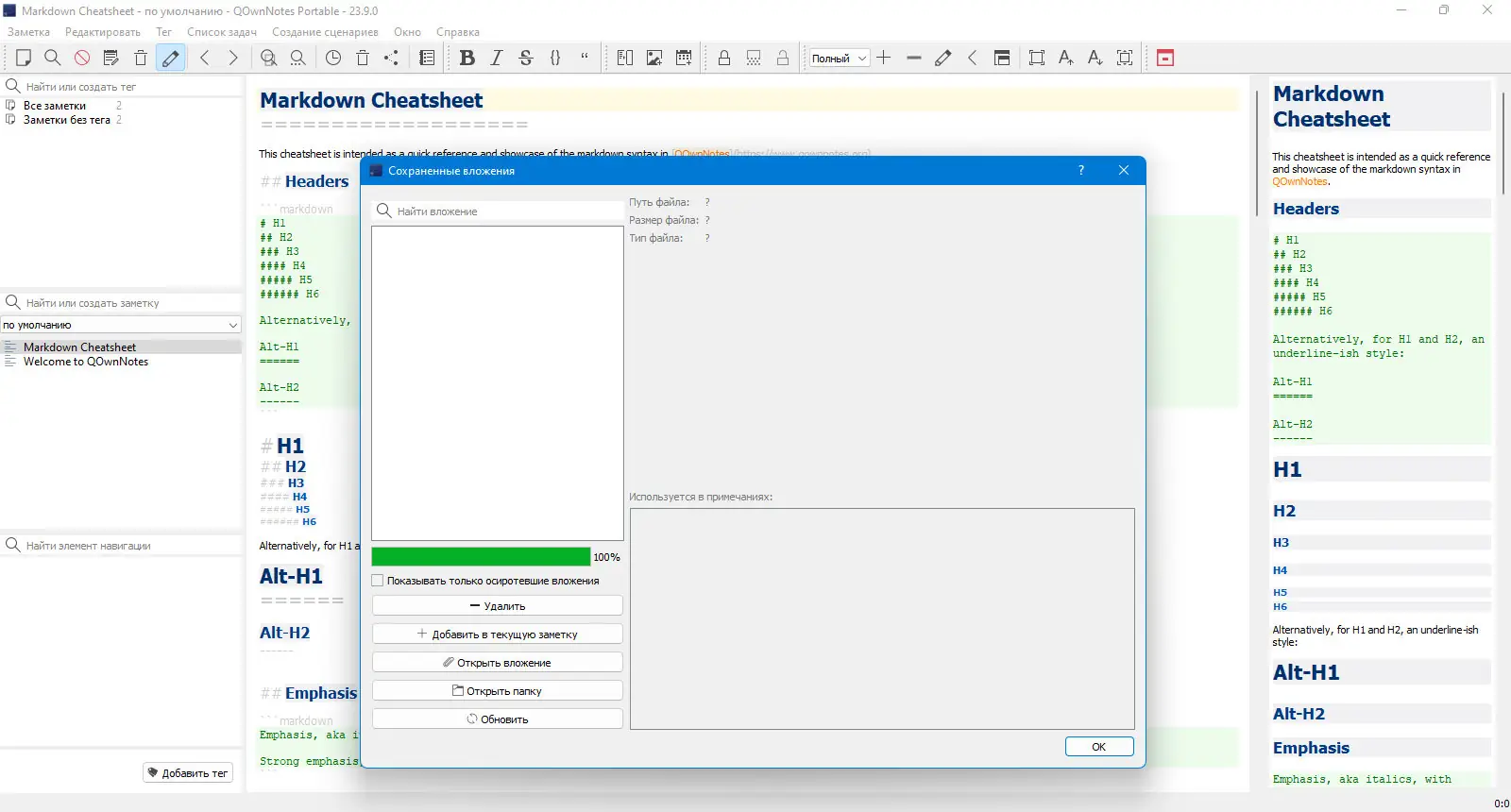Select the 'Все заметки' tag row
This screenshot has height=812, width=1511.
[x=121, y=106]
